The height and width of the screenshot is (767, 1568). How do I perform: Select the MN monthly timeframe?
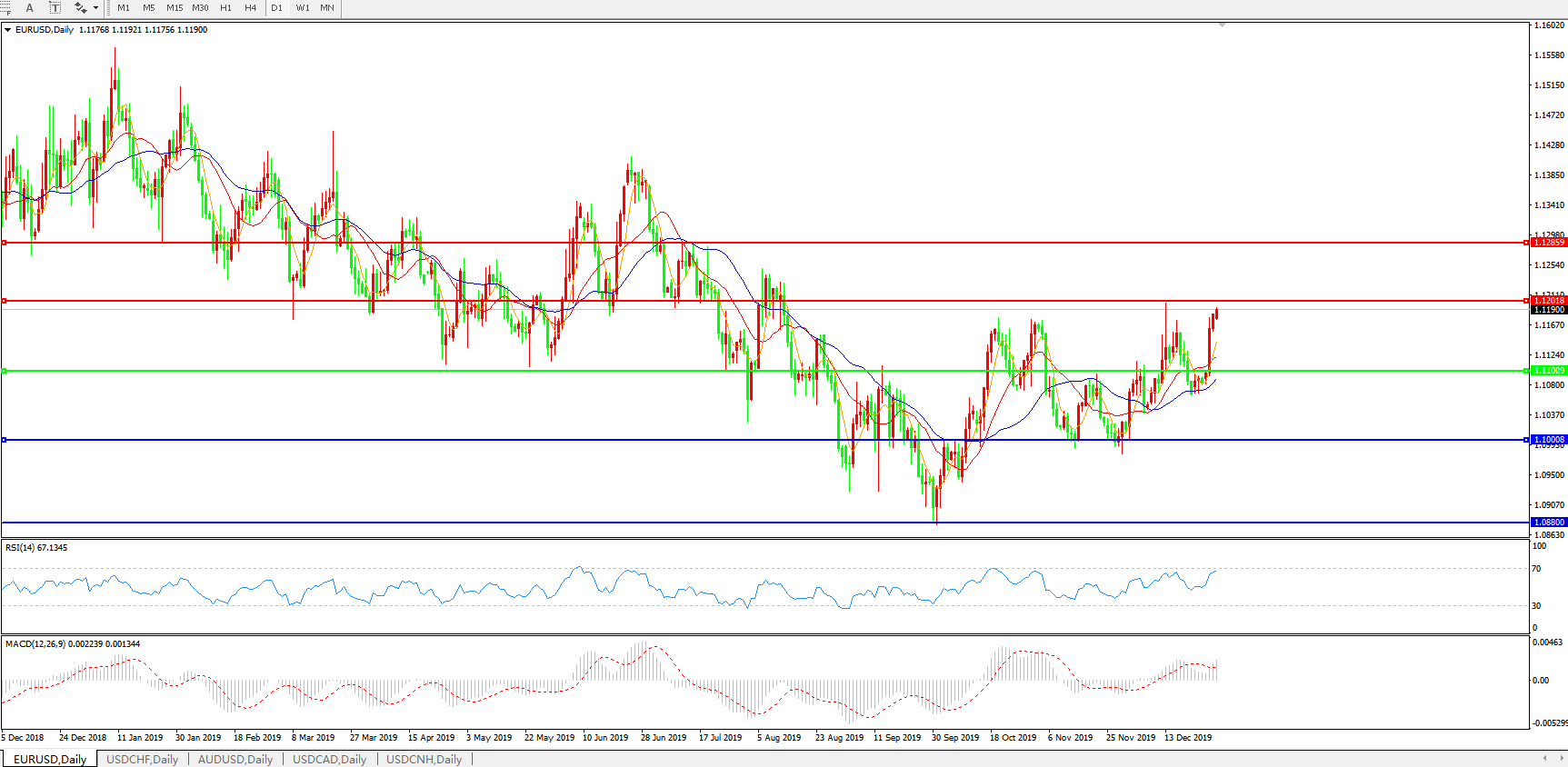tap(327, 8)
